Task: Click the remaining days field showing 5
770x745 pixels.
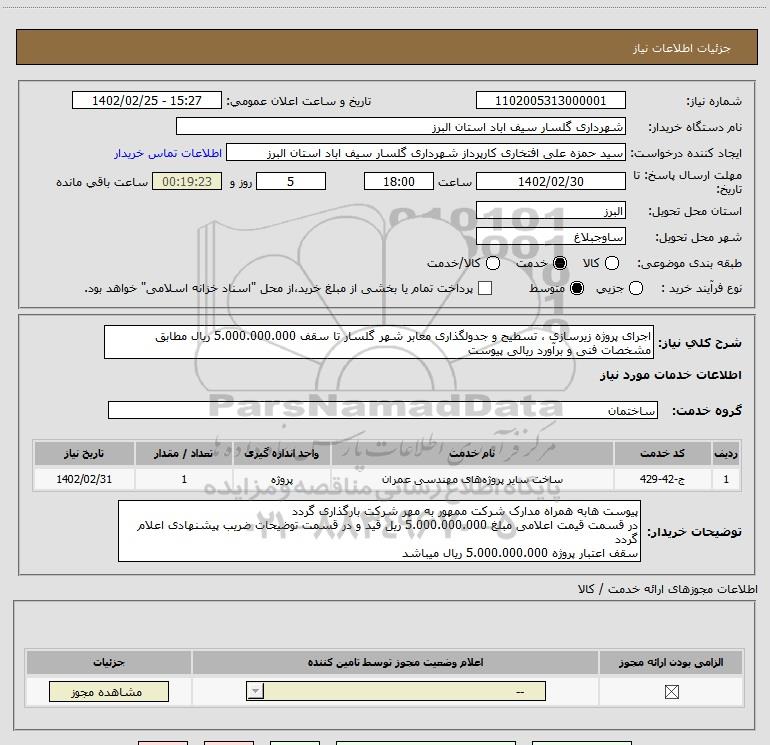Action: click(291, 181)
